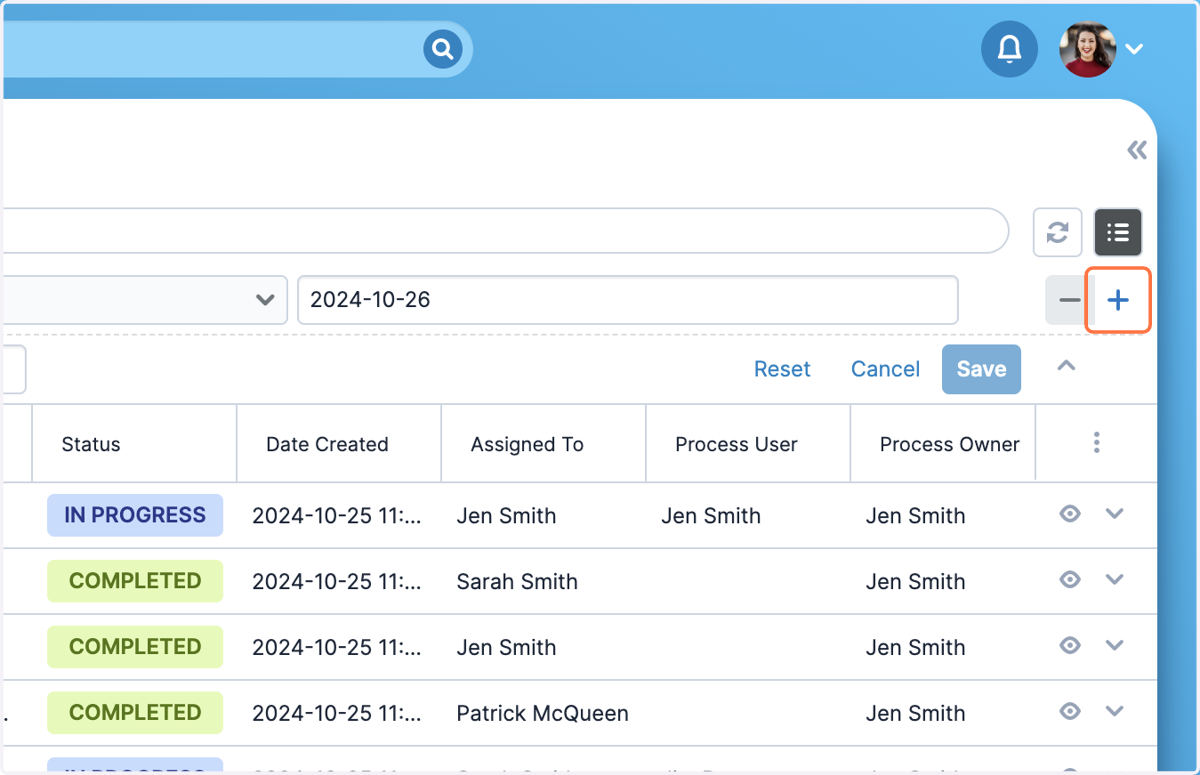Click the Jen Smith Process User cell

point(711,516)
